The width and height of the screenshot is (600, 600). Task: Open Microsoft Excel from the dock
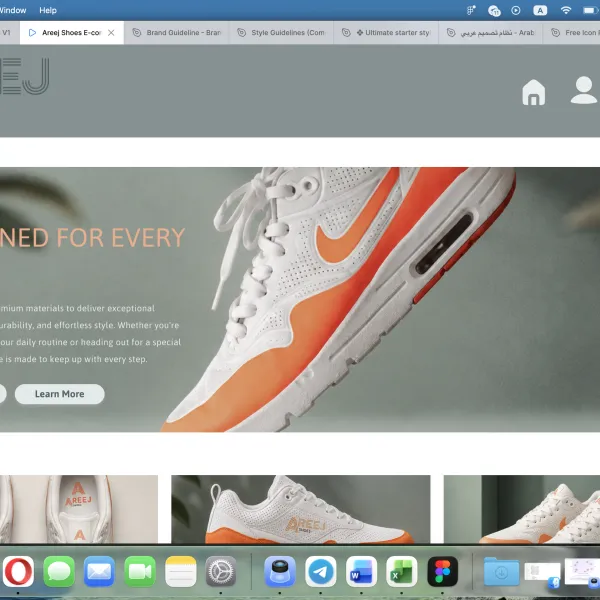click(401, 571)
